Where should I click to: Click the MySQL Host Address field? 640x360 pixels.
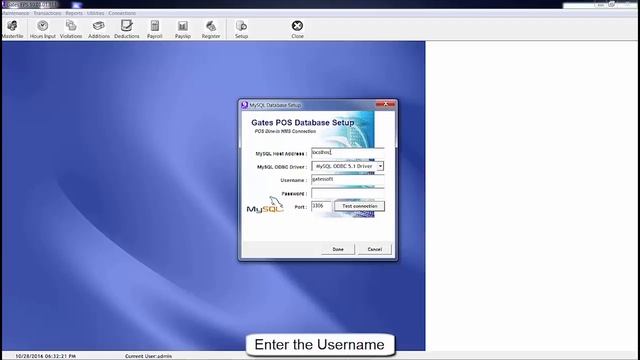point(348,153)
